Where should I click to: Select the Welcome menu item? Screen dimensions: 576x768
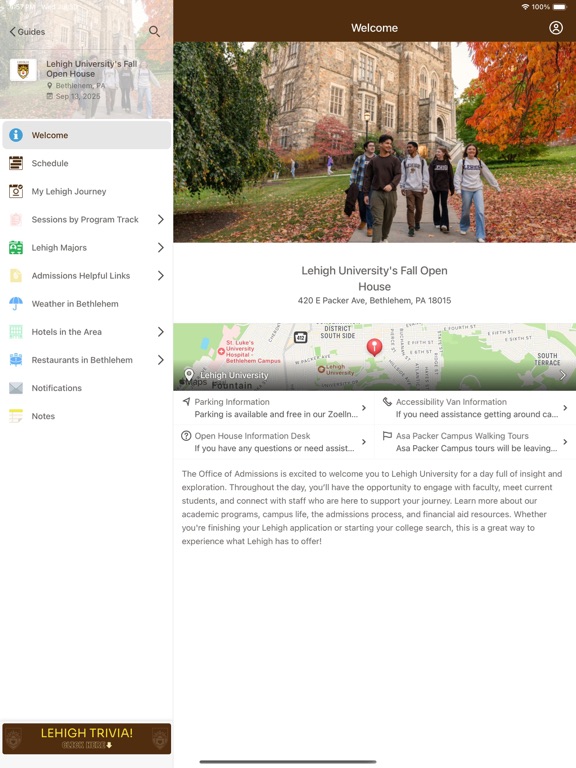coord(87,135)
